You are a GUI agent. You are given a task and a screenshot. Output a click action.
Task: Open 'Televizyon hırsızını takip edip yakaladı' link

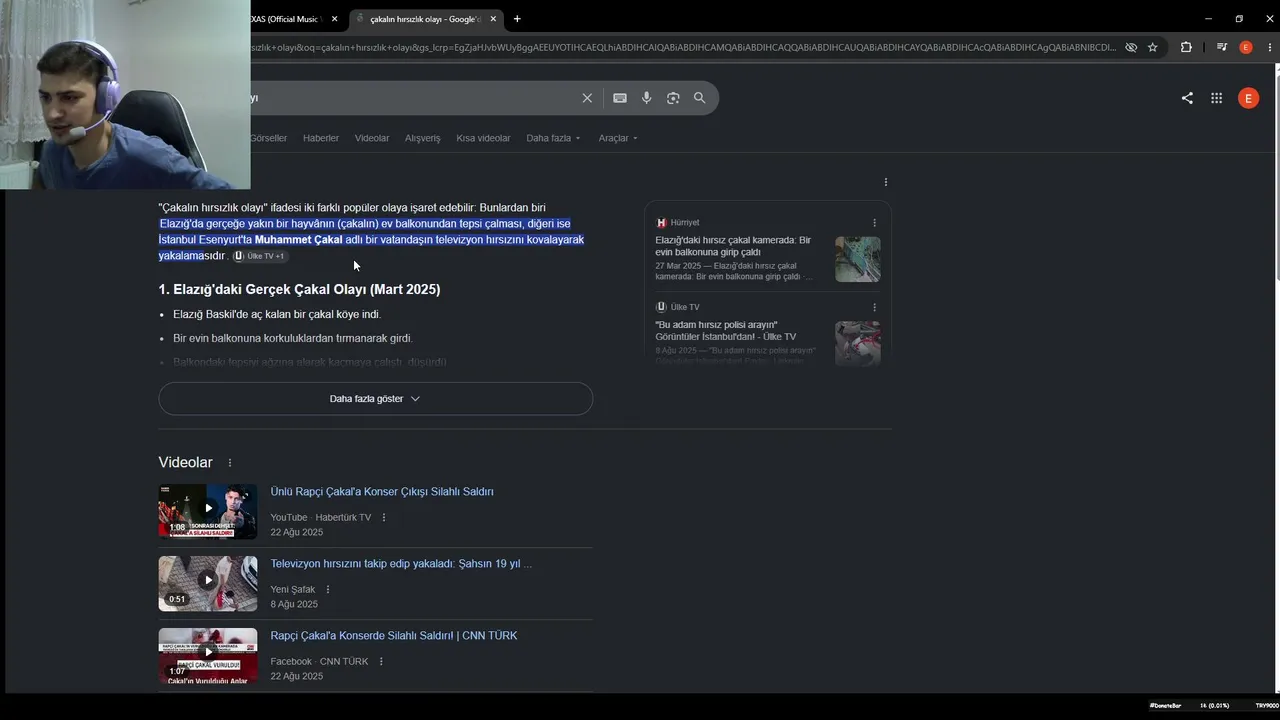pyautogui.click(x=401, y=564)
